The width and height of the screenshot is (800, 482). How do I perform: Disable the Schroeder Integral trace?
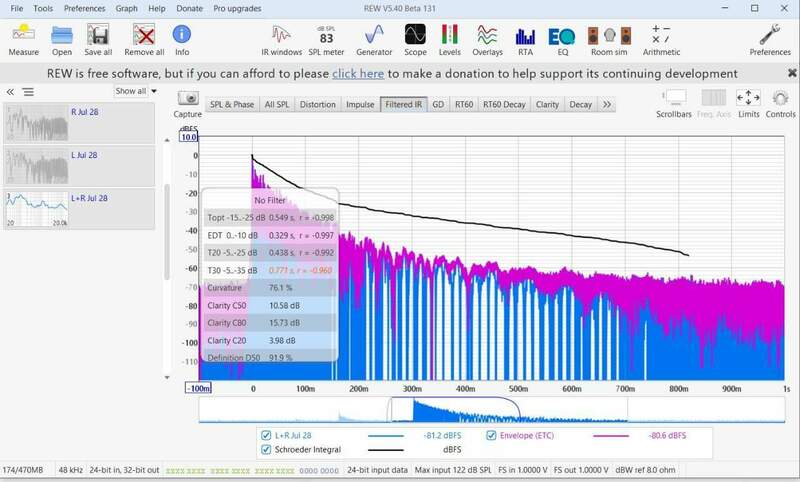point(266,449)
